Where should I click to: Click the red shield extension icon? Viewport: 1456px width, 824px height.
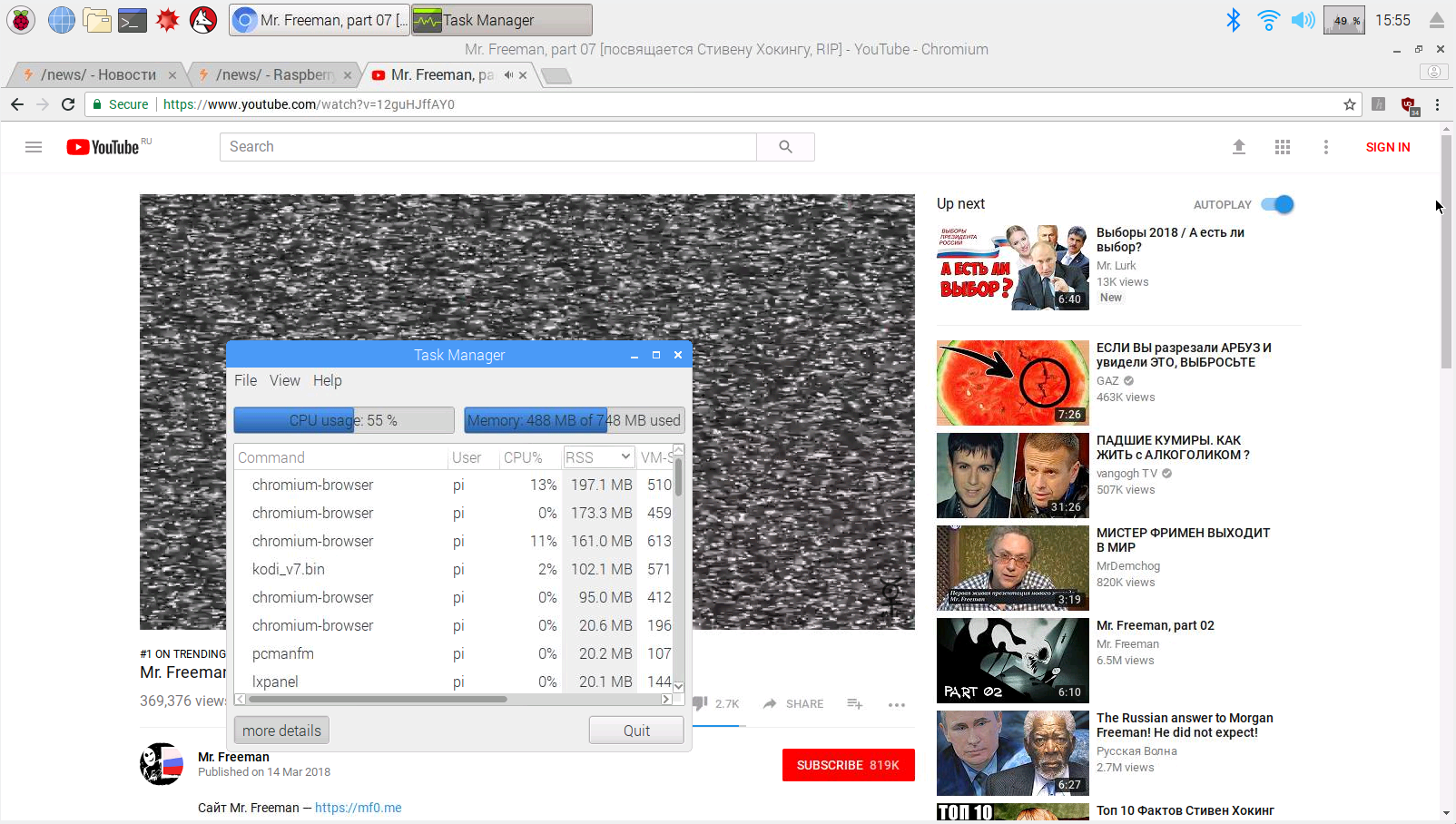point(1409,105)
